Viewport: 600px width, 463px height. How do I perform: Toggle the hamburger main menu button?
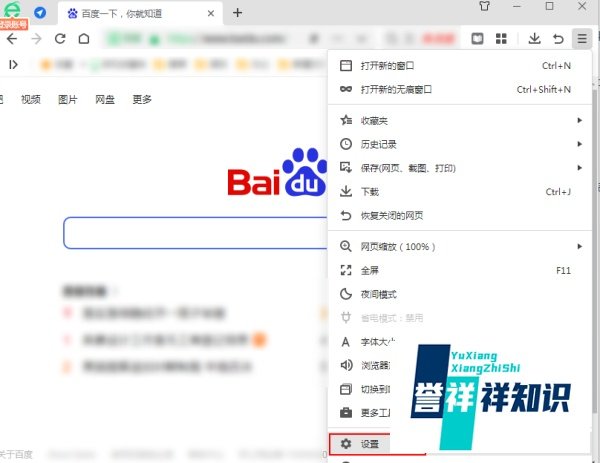[x=582, y=39]
